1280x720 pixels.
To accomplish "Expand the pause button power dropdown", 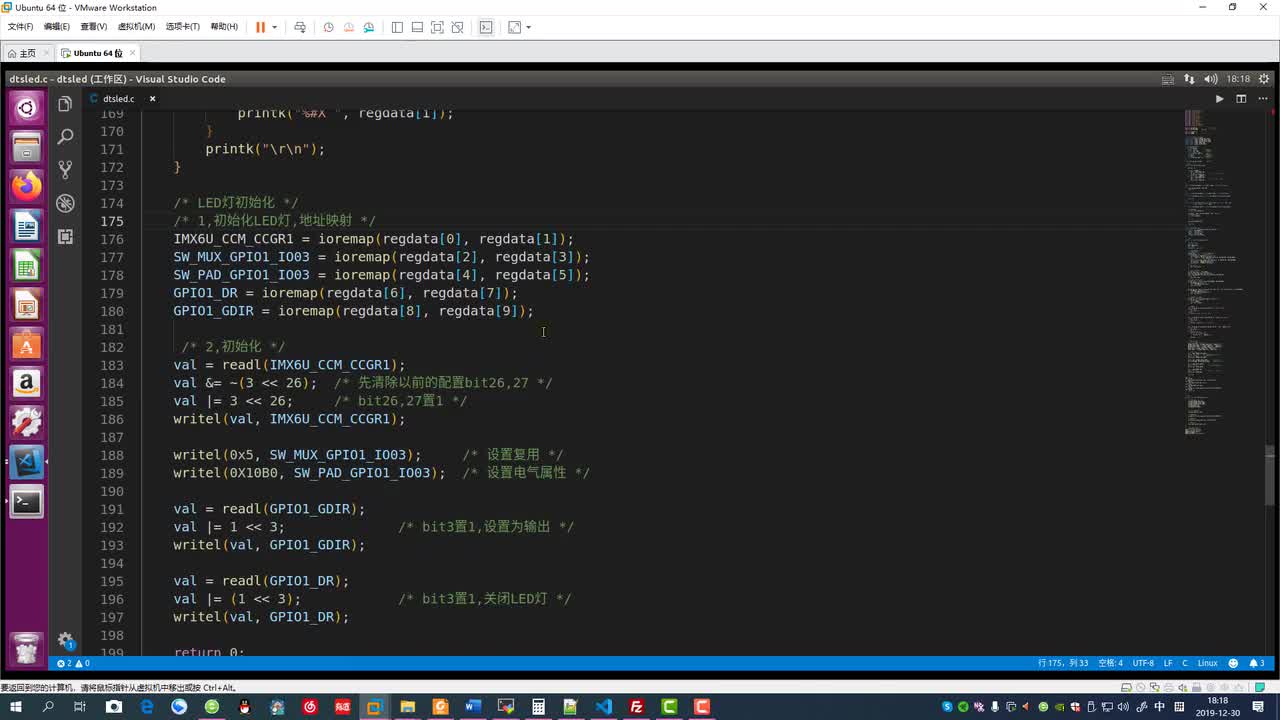I will (275, 27).
